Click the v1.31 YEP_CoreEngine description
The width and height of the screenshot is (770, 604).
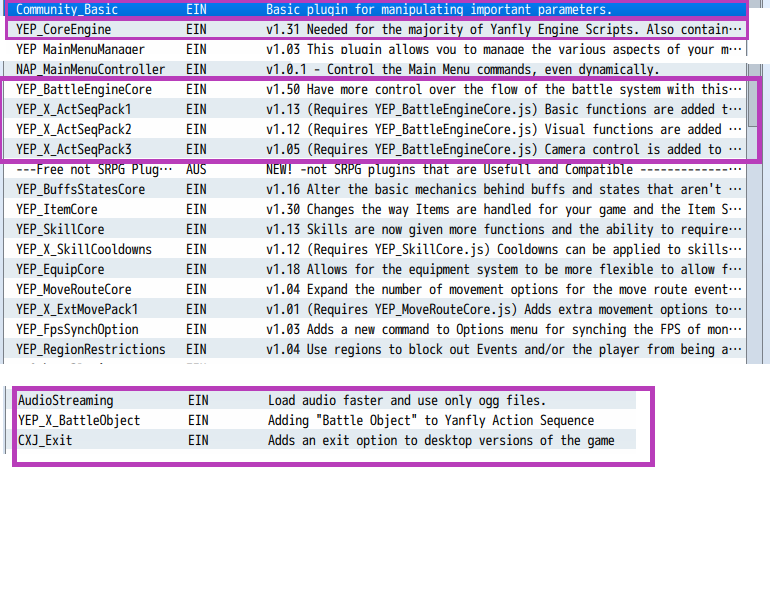click(x=504, y=29)
